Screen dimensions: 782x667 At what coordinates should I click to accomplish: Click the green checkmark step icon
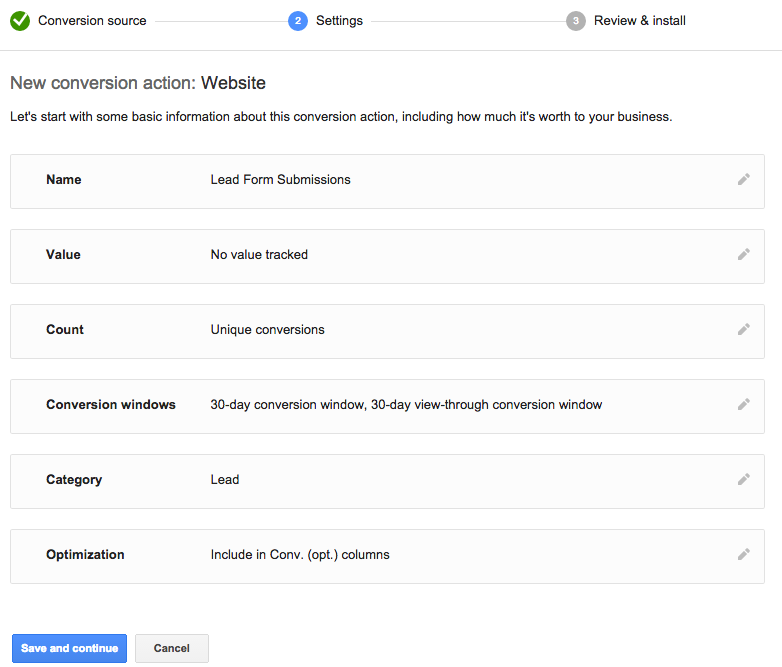[20, 20]
